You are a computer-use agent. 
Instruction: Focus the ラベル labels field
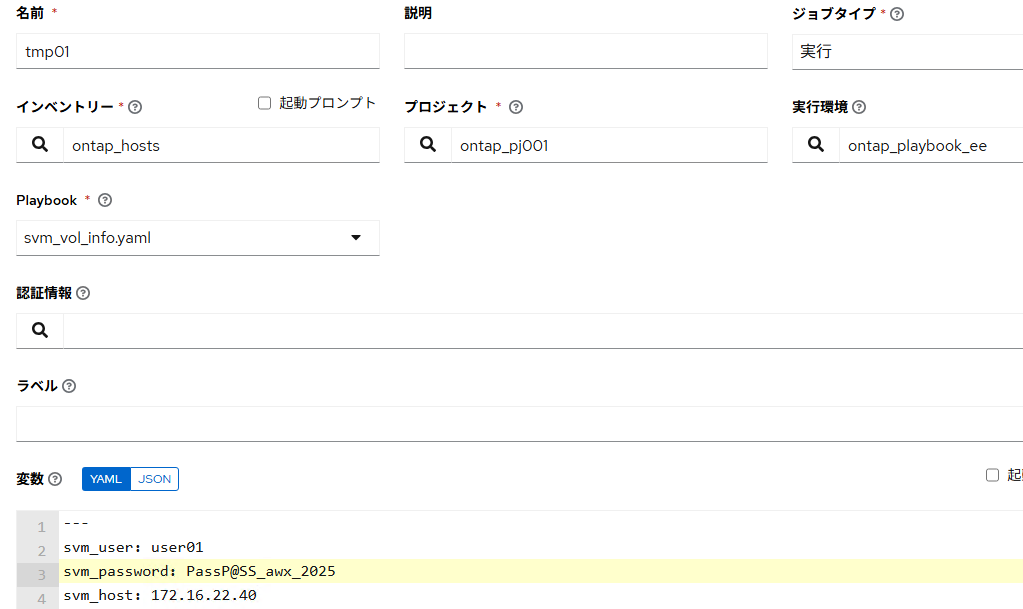(x=519, y=424)
